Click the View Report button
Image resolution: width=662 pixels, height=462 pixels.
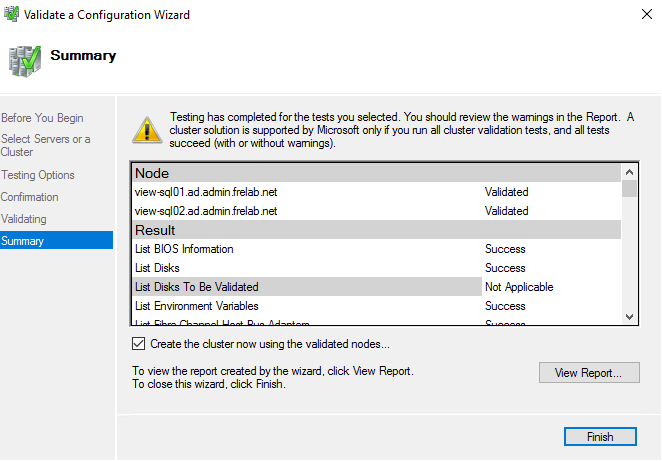coord(588,373)
